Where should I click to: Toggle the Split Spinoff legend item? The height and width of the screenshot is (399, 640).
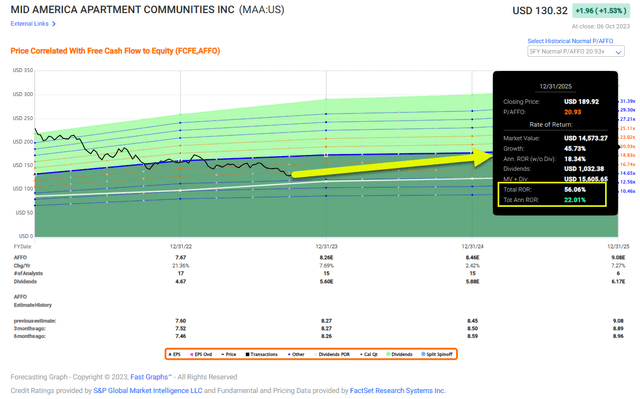pos(437,354)
